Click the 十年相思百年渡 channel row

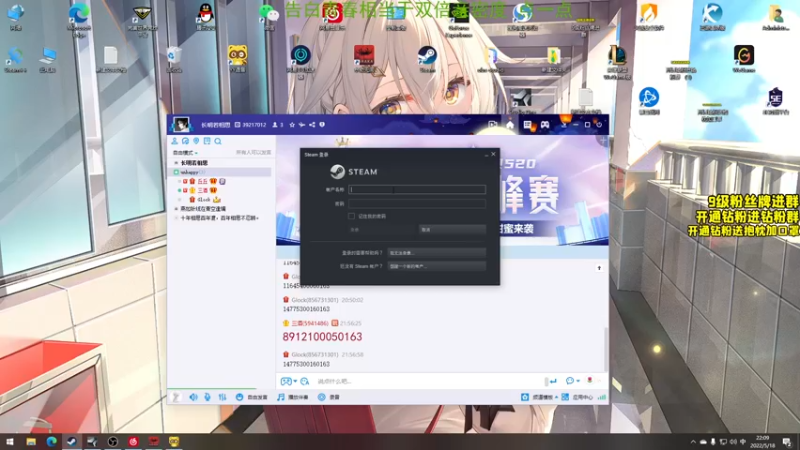pos(219,218)
